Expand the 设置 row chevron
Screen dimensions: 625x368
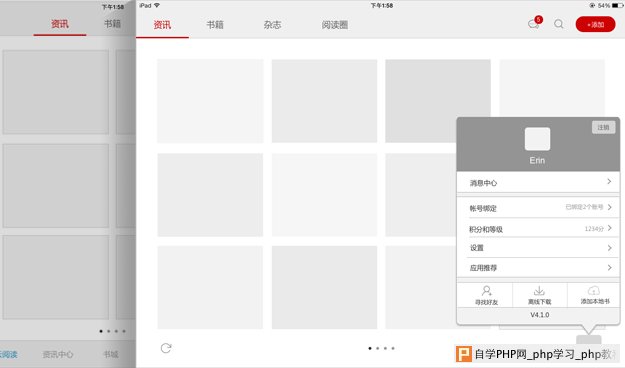coord(609,248)
